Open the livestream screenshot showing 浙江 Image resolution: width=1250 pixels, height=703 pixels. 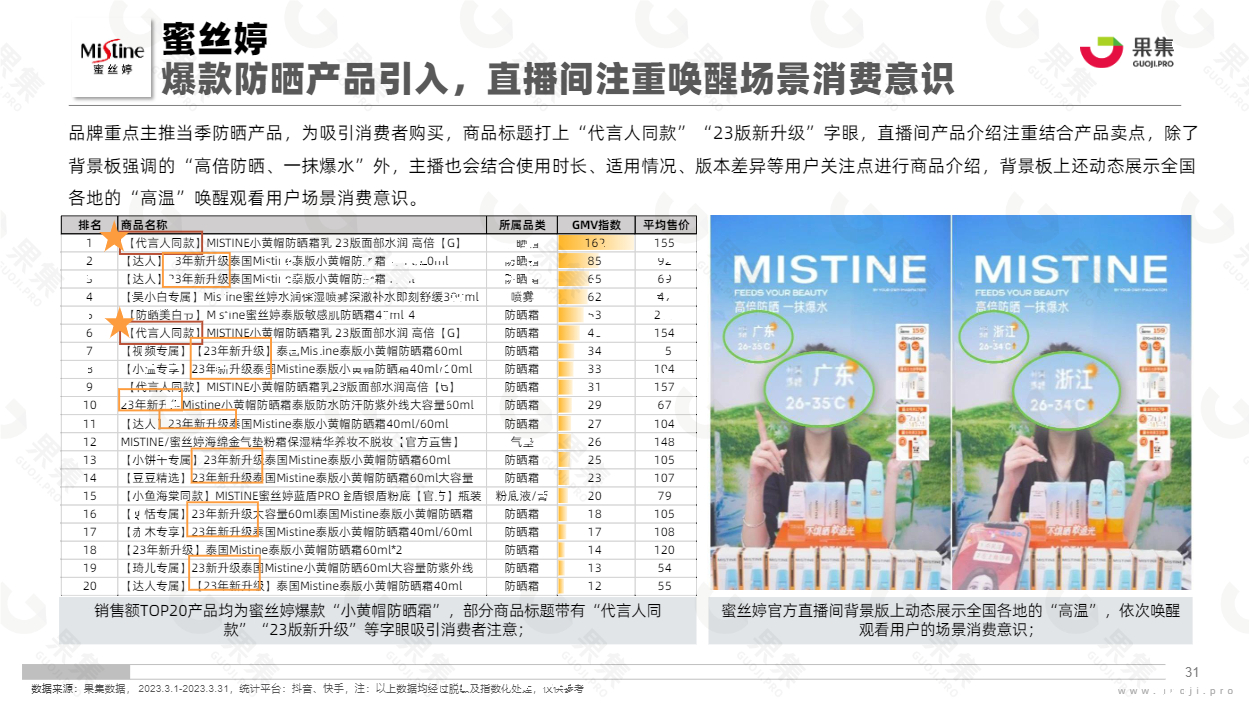pos(1071,402)
